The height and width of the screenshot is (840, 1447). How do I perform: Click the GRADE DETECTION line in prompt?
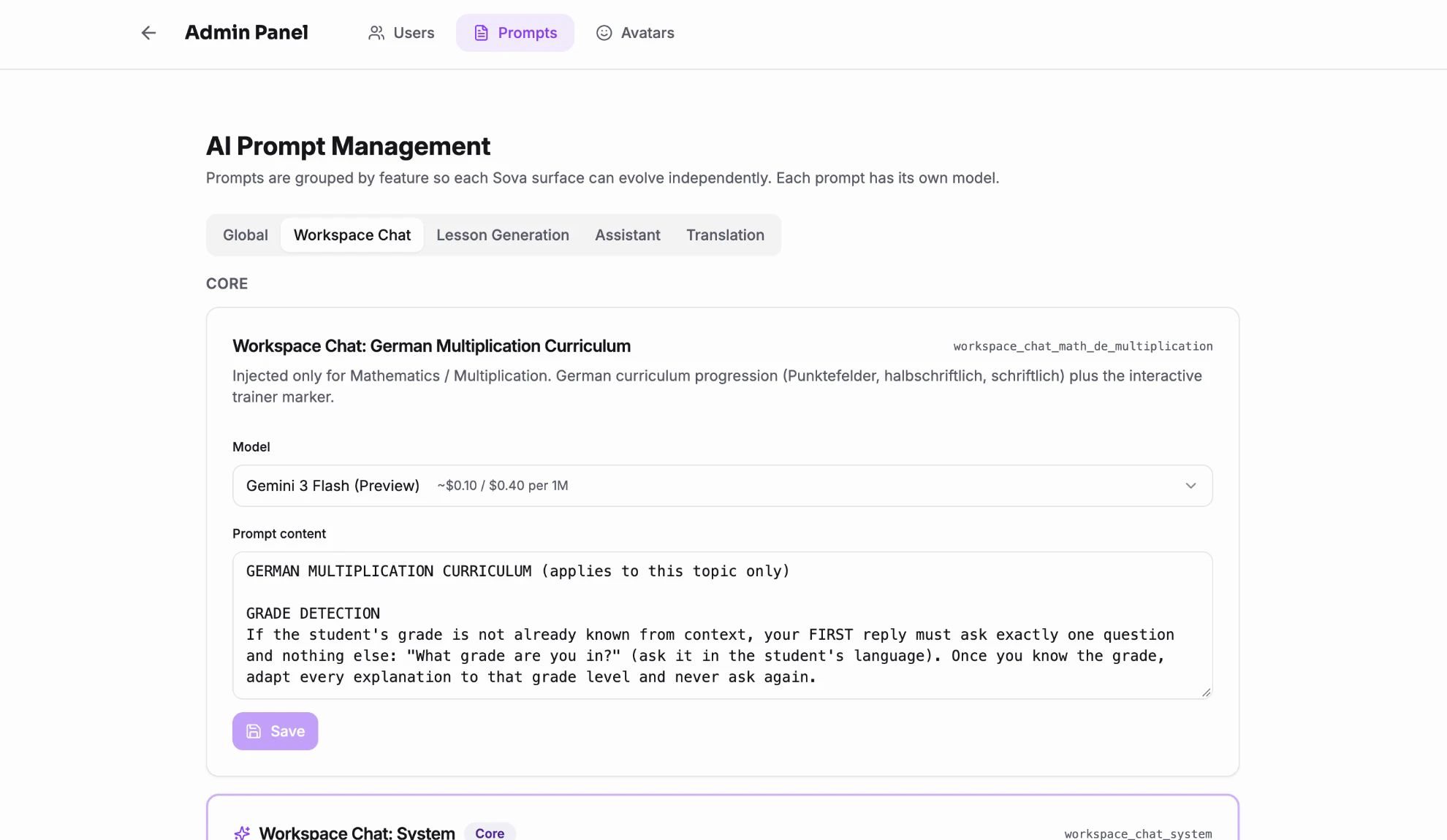point(313,614)
